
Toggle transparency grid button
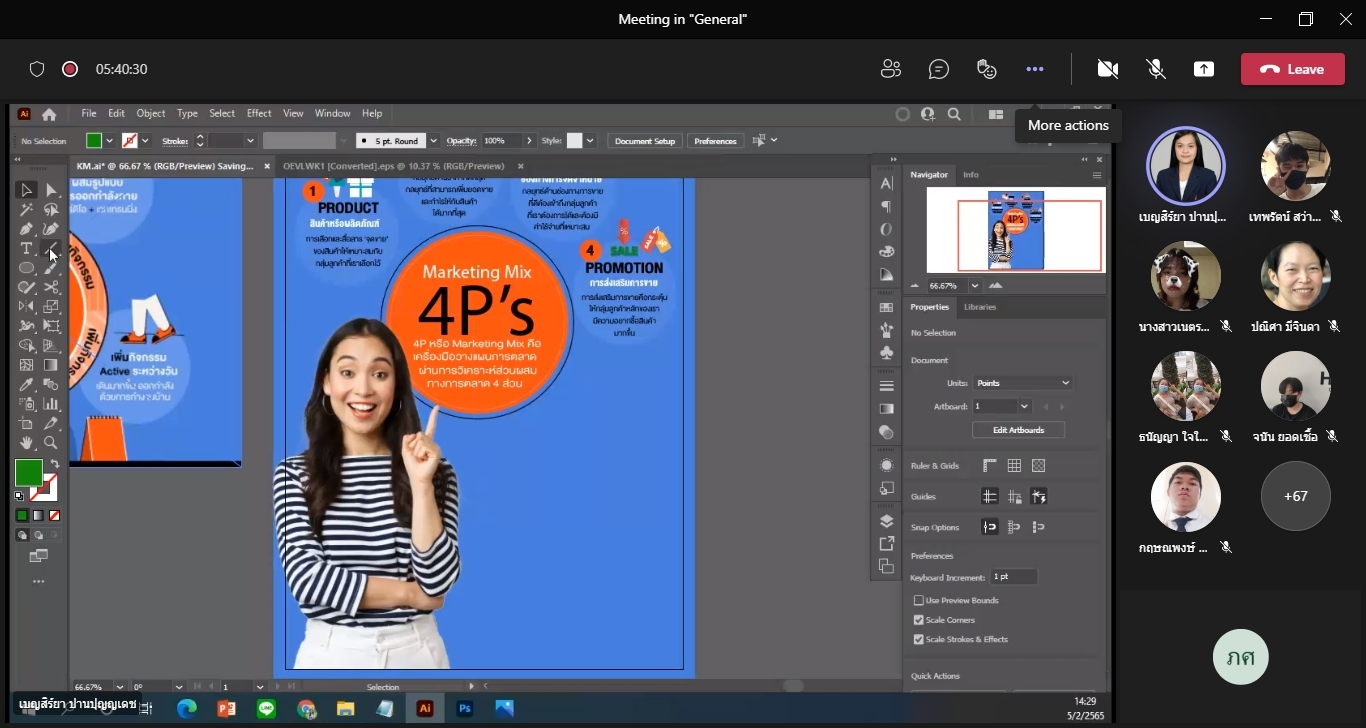[x=1038, y=466]
